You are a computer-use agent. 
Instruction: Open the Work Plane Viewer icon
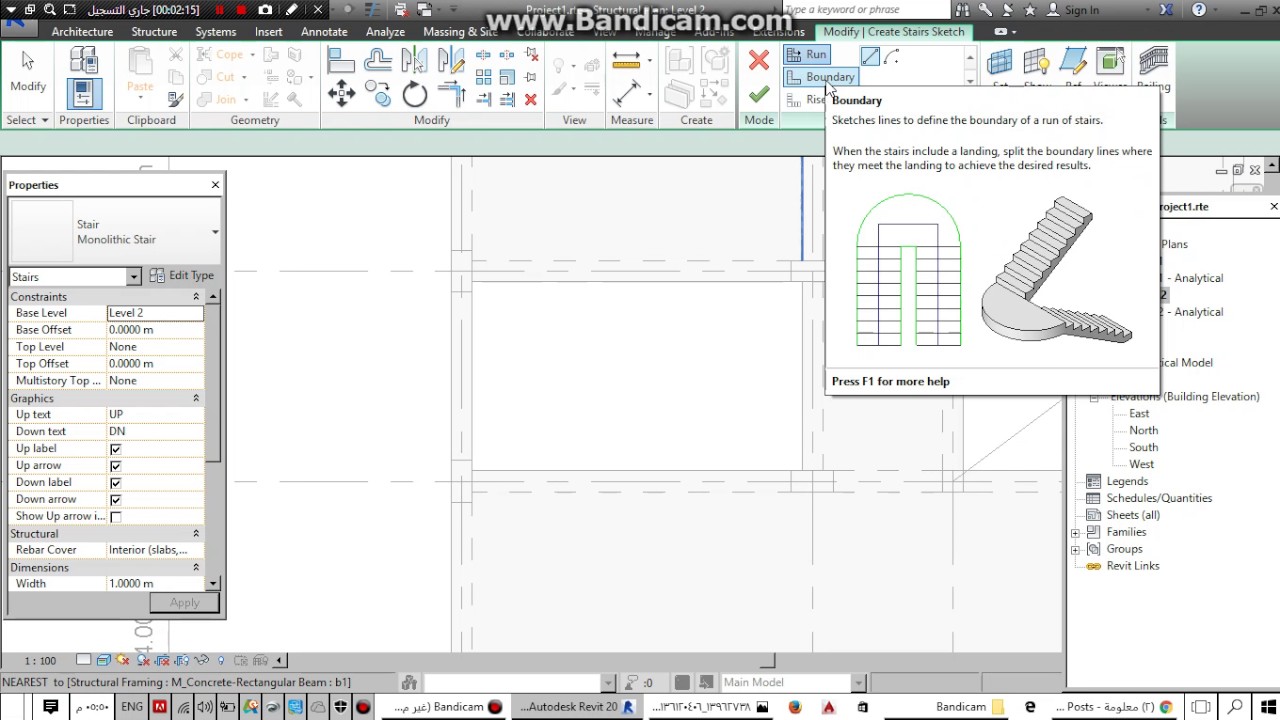(1110, 62)
